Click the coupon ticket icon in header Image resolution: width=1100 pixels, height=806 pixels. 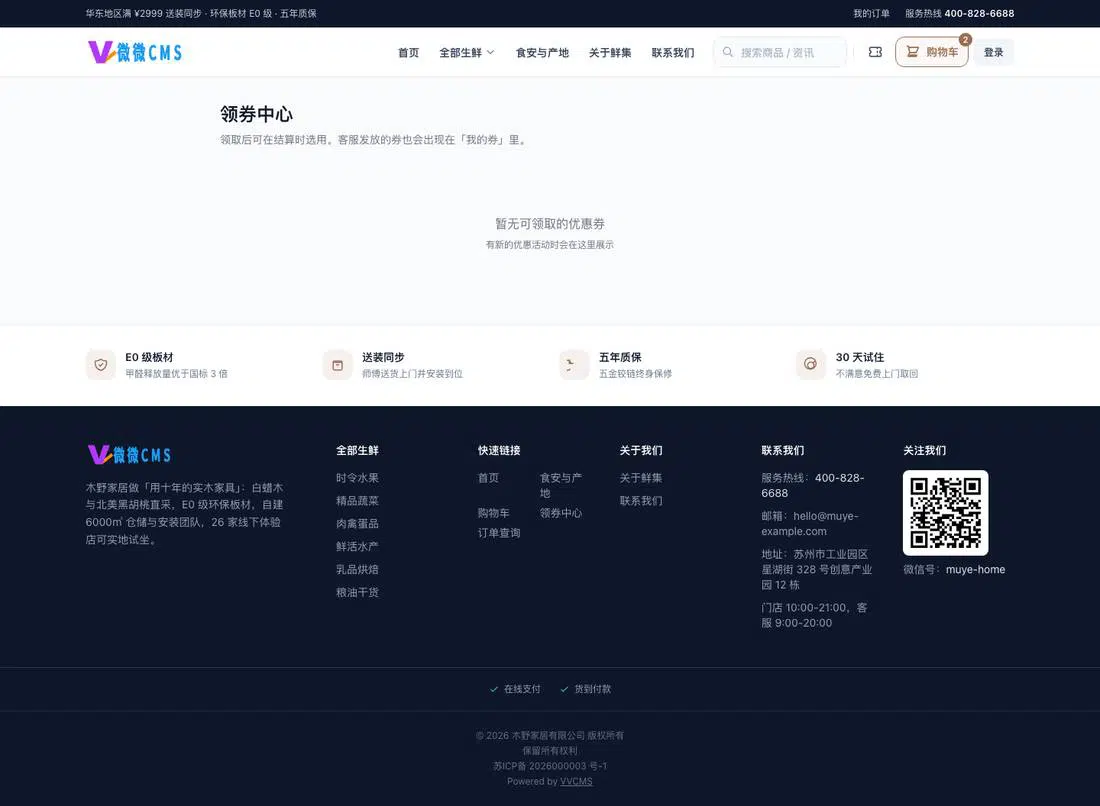pos(875,52)
